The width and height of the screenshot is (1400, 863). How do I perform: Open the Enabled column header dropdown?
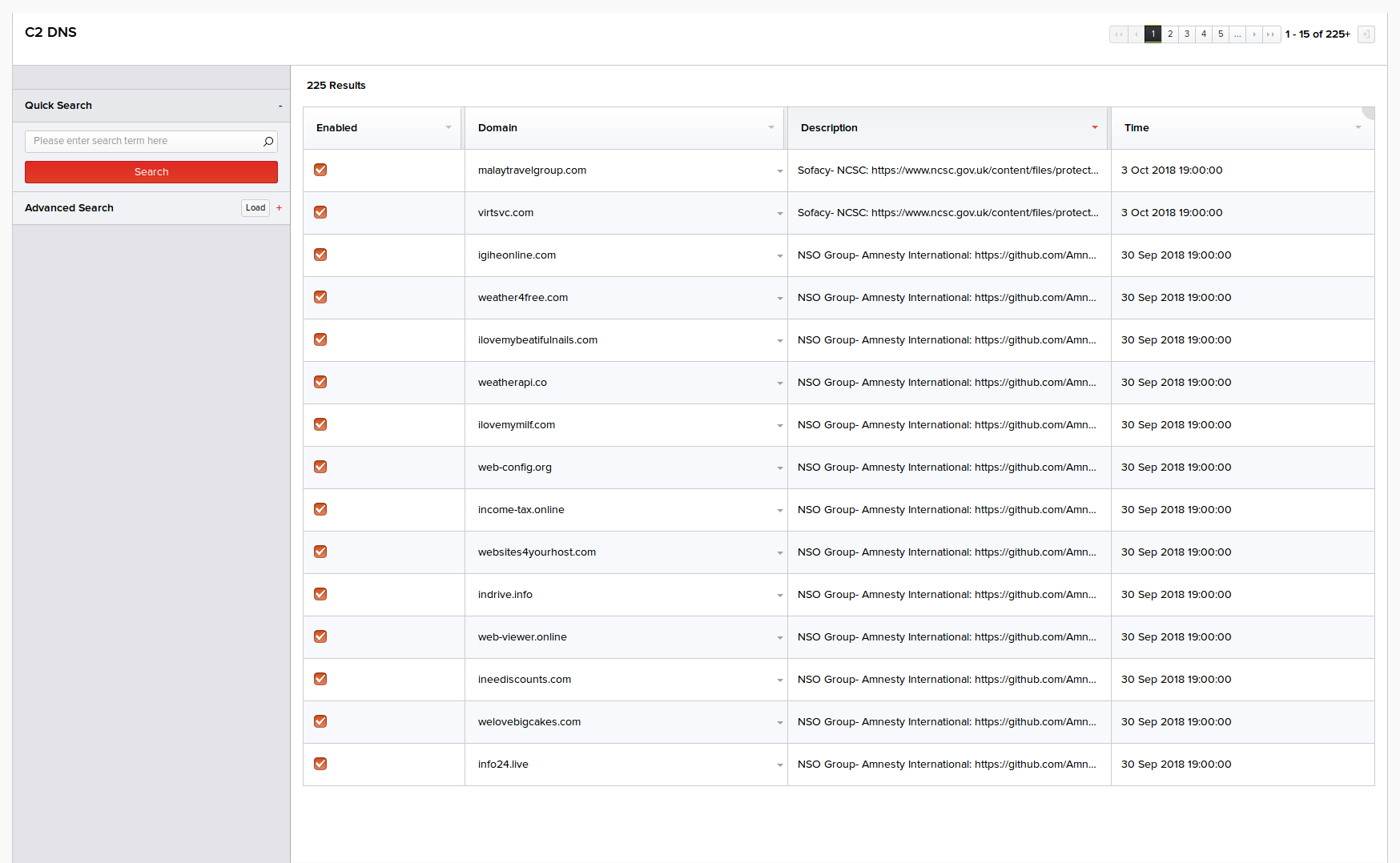(x=449, y=128)
